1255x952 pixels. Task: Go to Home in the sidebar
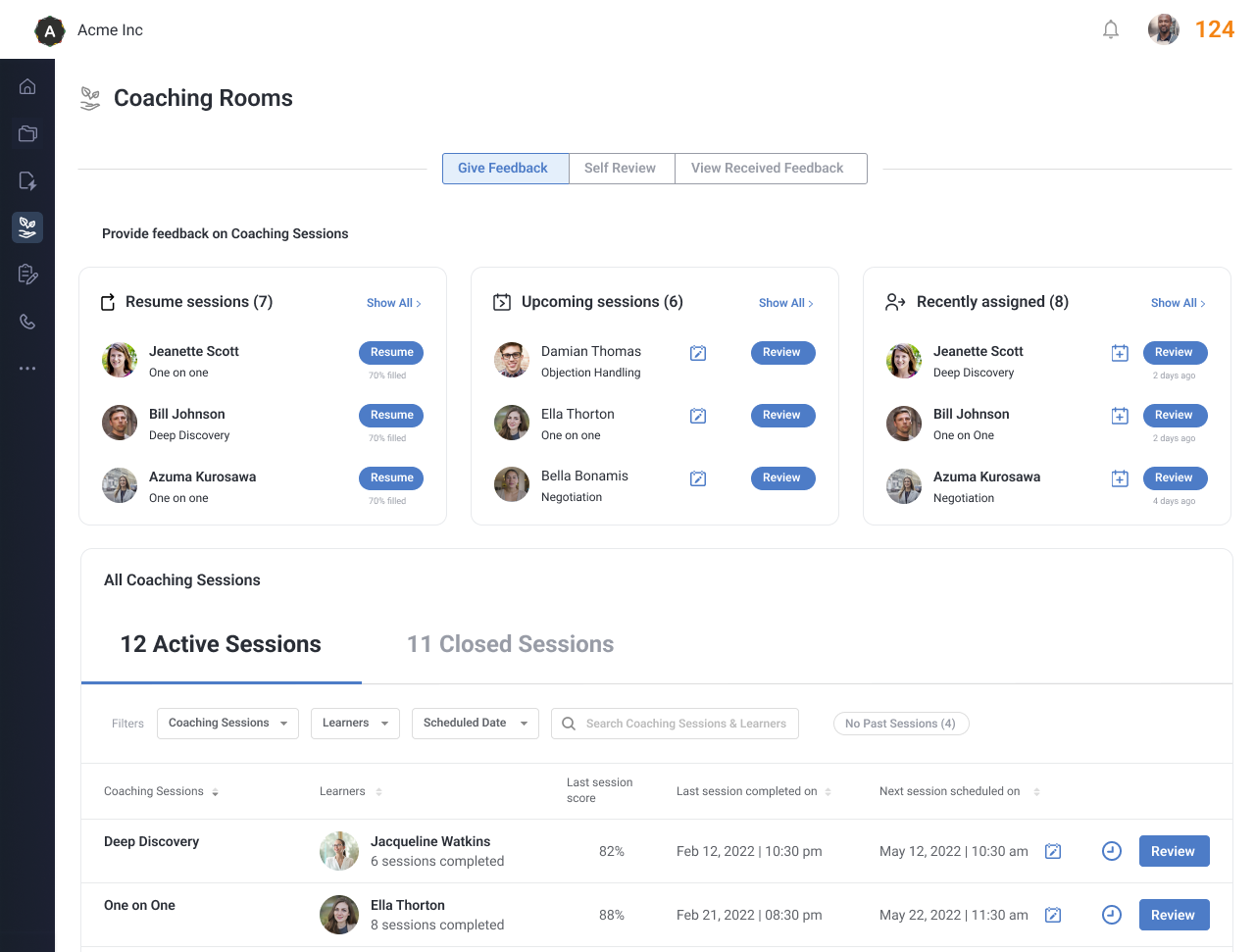[x=27, y=86]
